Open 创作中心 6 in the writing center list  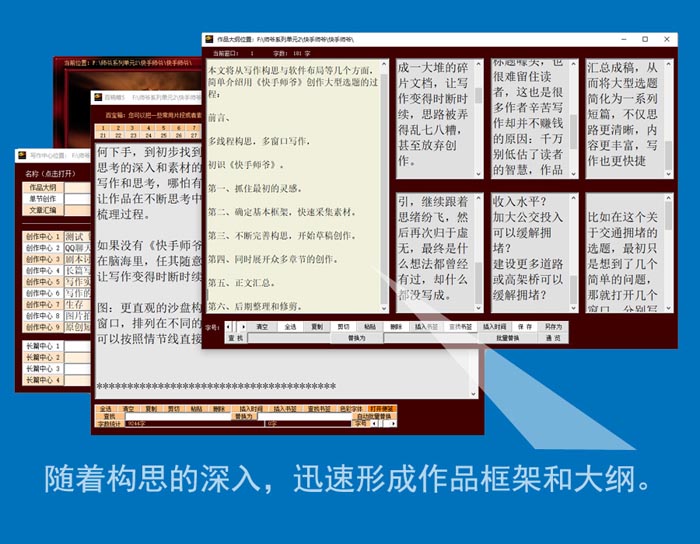tap(43, 293)
